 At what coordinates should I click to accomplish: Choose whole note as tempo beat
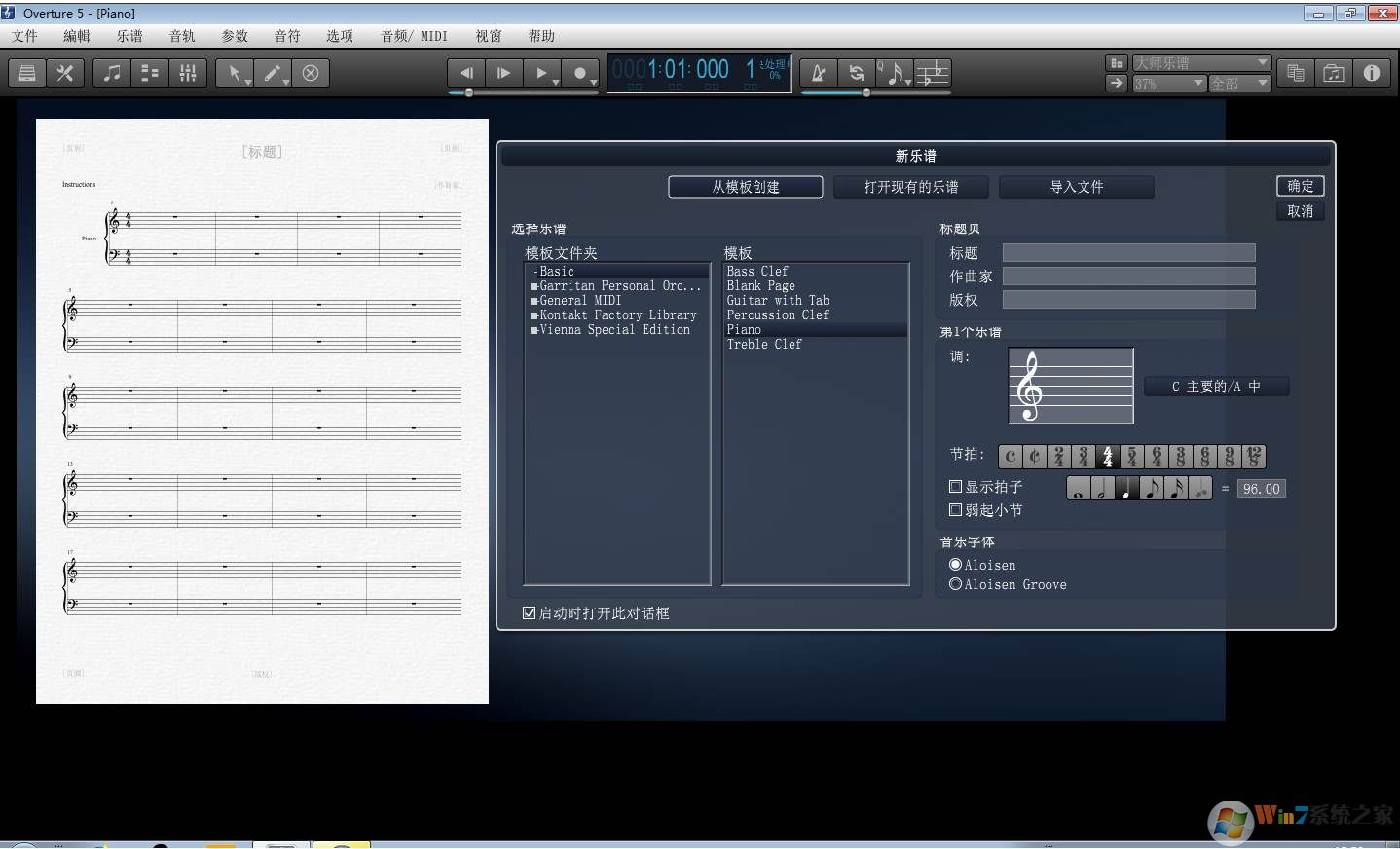1079,489
